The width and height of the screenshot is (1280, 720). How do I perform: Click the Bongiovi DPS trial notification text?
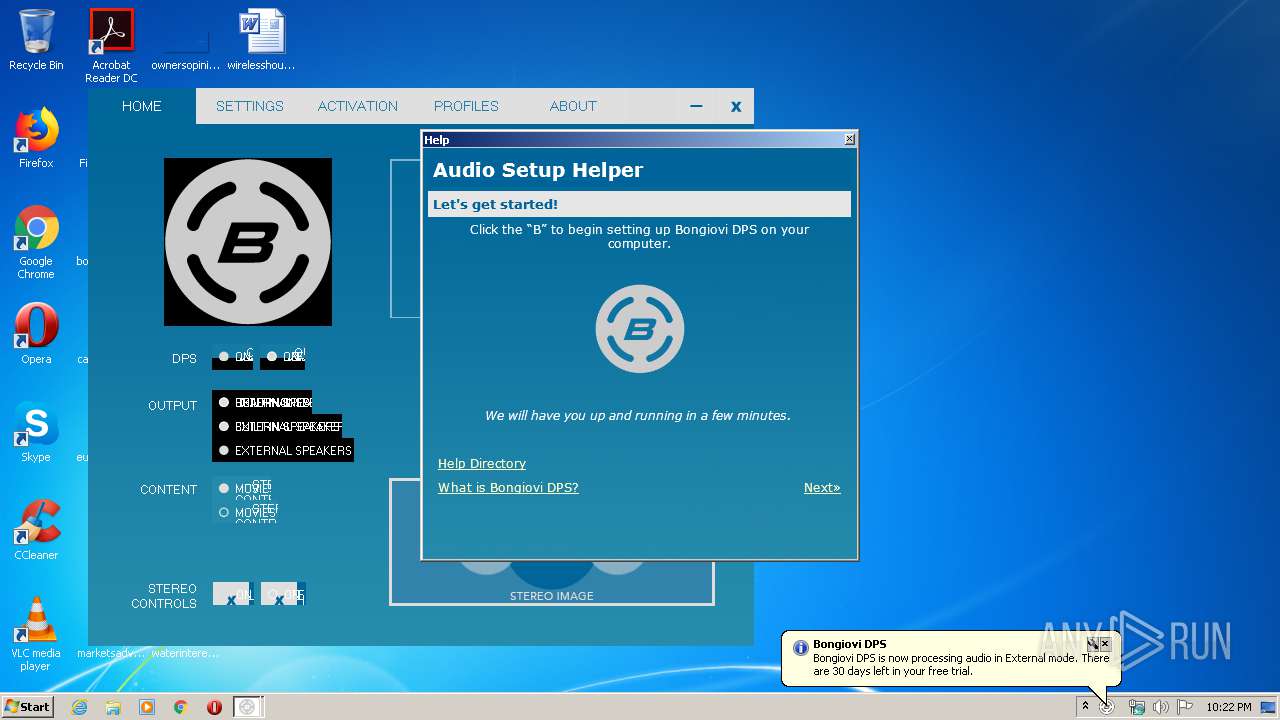coord(961,665)
